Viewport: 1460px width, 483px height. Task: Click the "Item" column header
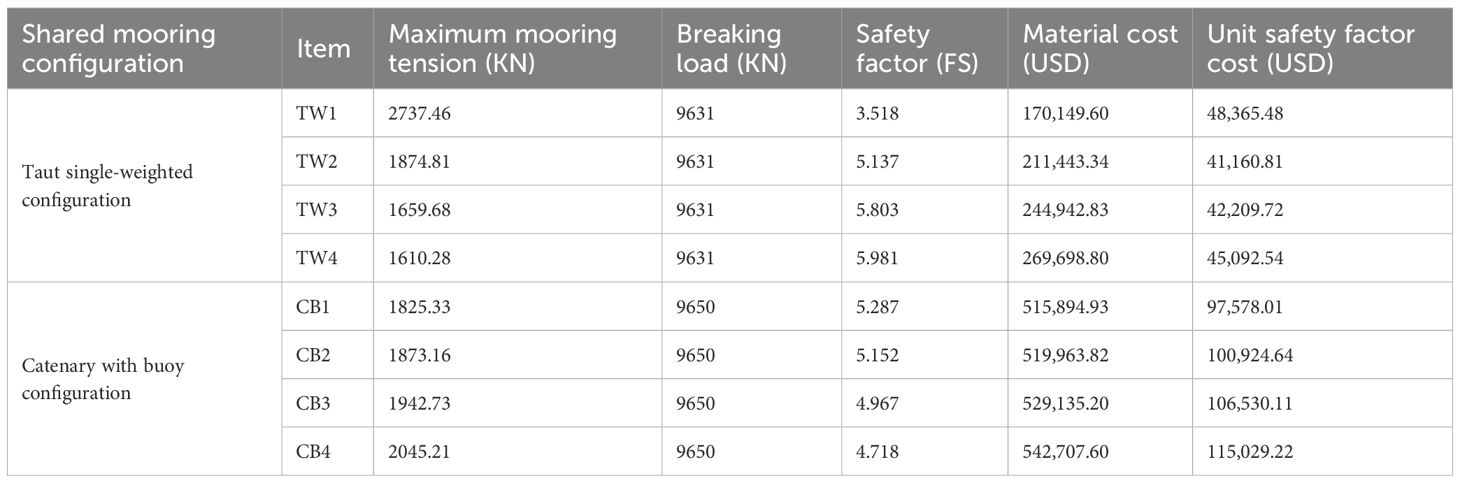click(323, 49)
